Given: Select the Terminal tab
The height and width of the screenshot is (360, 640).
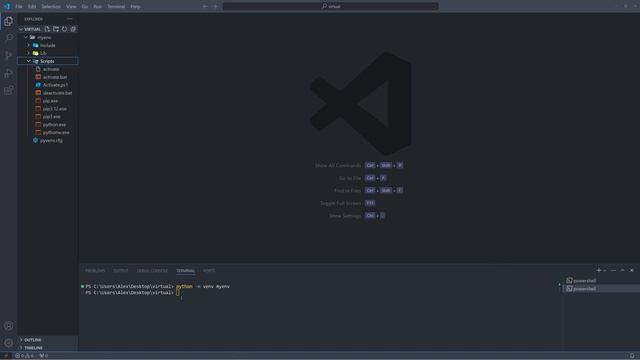Looking at the screenshot, I should (x=185, y=271).
